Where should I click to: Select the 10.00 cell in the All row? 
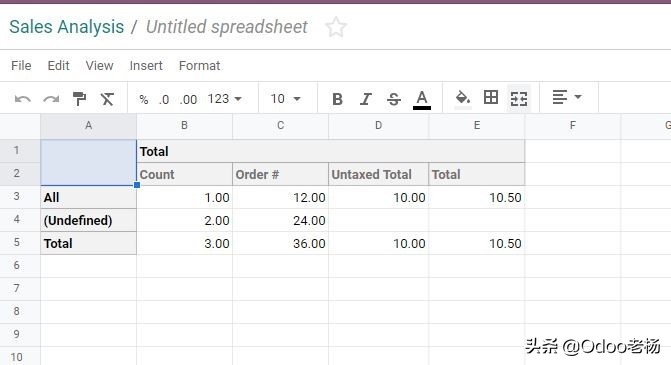pos(378,197)
